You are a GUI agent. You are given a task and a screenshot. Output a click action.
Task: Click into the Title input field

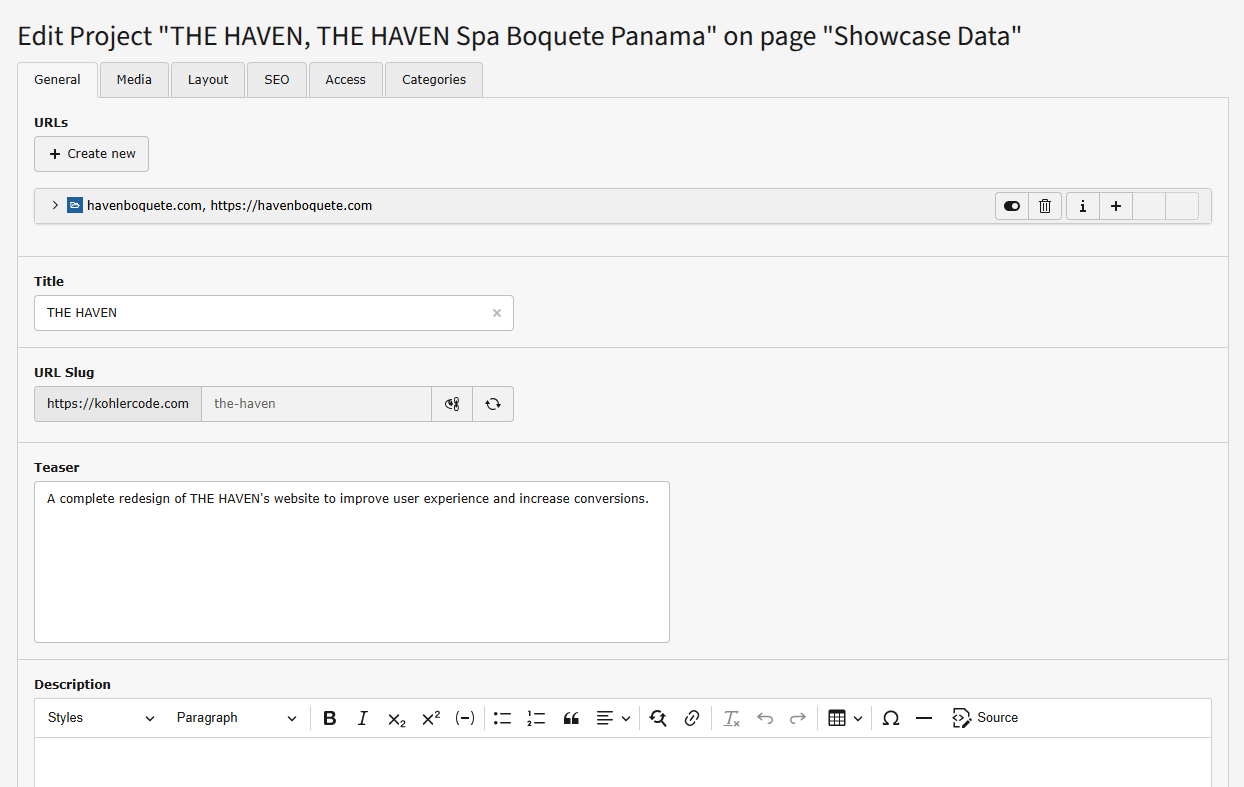[274, 313]
